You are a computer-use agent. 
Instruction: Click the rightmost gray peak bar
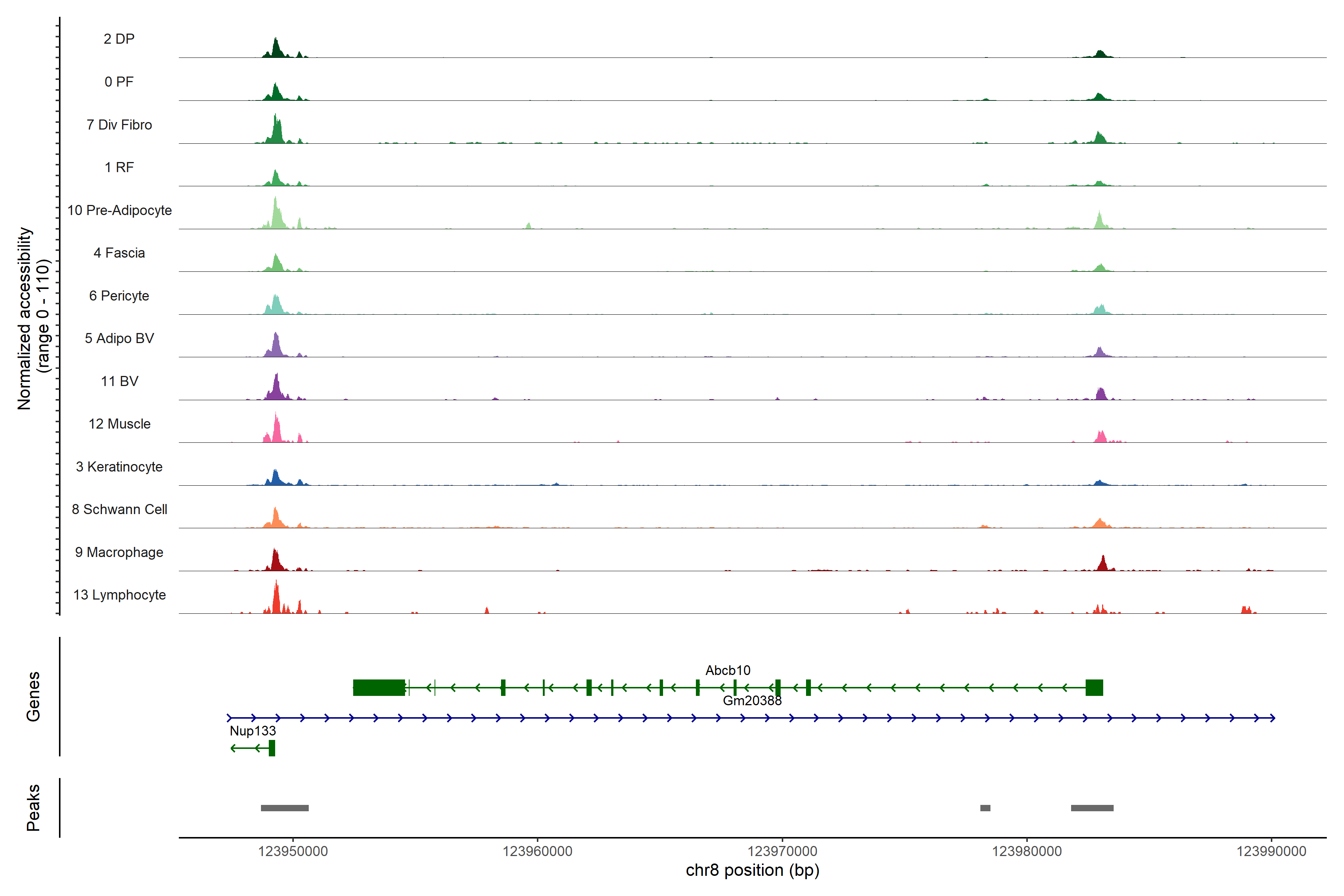[x=1092, y=808]
